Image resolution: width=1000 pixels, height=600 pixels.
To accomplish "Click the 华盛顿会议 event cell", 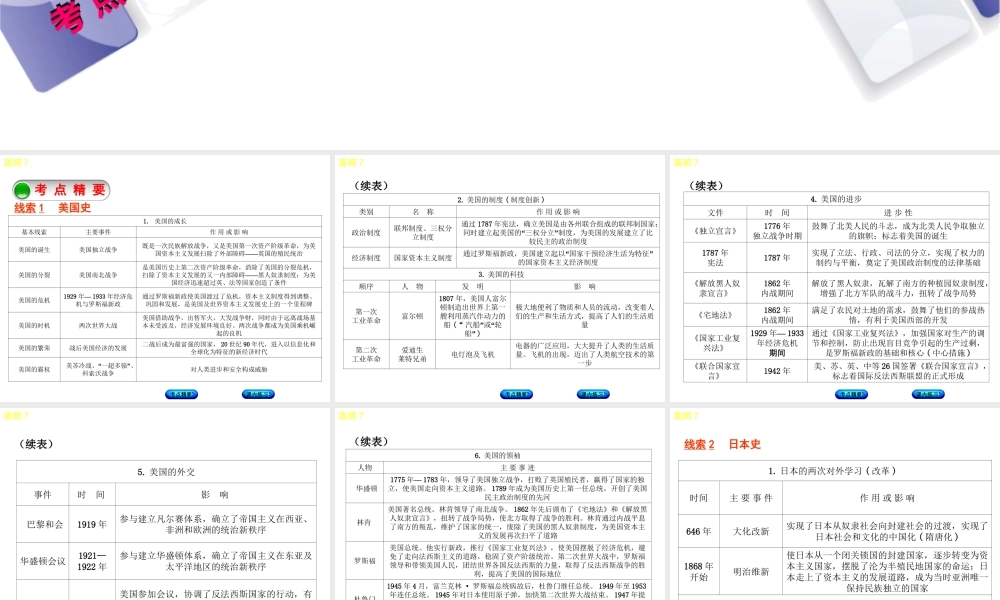I will 43,561.
